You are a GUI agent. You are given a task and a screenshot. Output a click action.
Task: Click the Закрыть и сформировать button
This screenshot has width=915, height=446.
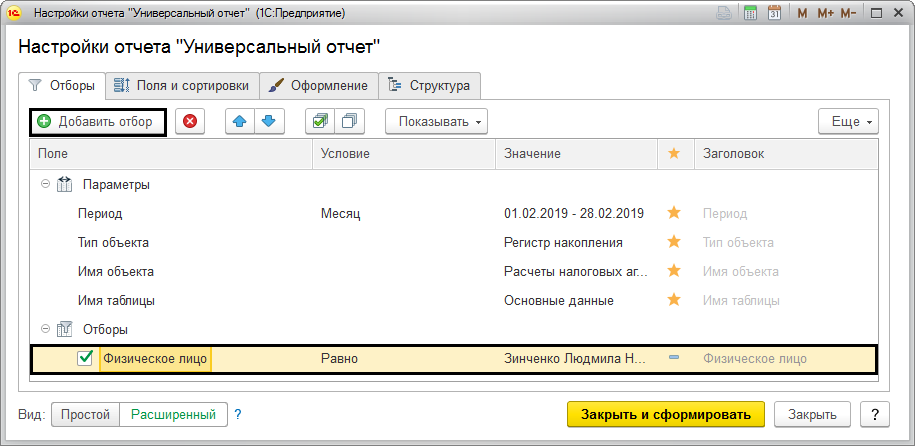(665, 414)
